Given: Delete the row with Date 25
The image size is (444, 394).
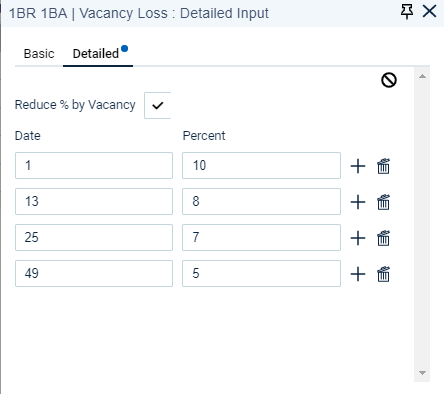Looking at the screenshot, I should pyautogui.click(x=383, y=238).
